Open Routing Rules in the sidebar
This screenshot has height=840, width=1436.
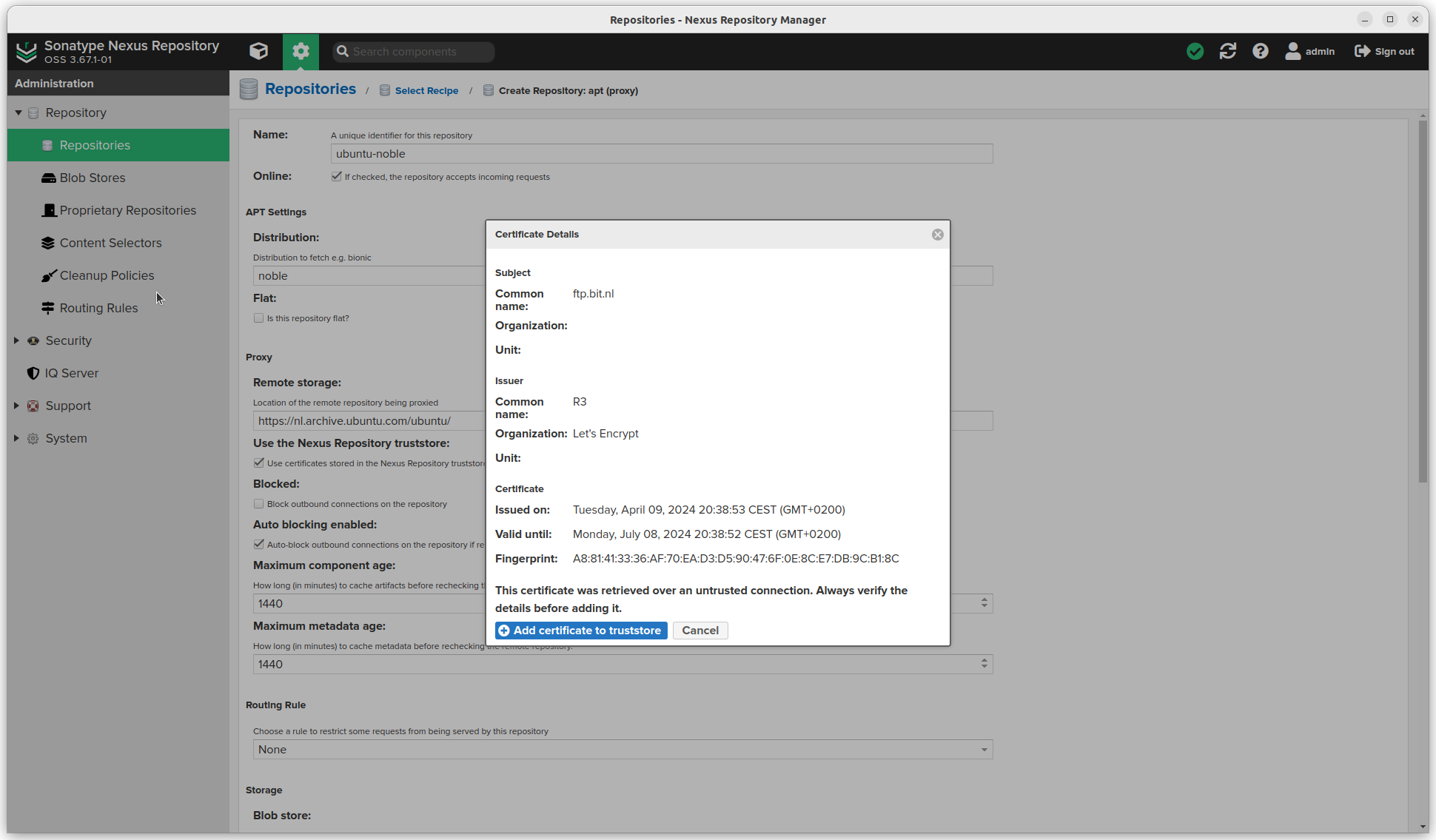tap(118, 308)
